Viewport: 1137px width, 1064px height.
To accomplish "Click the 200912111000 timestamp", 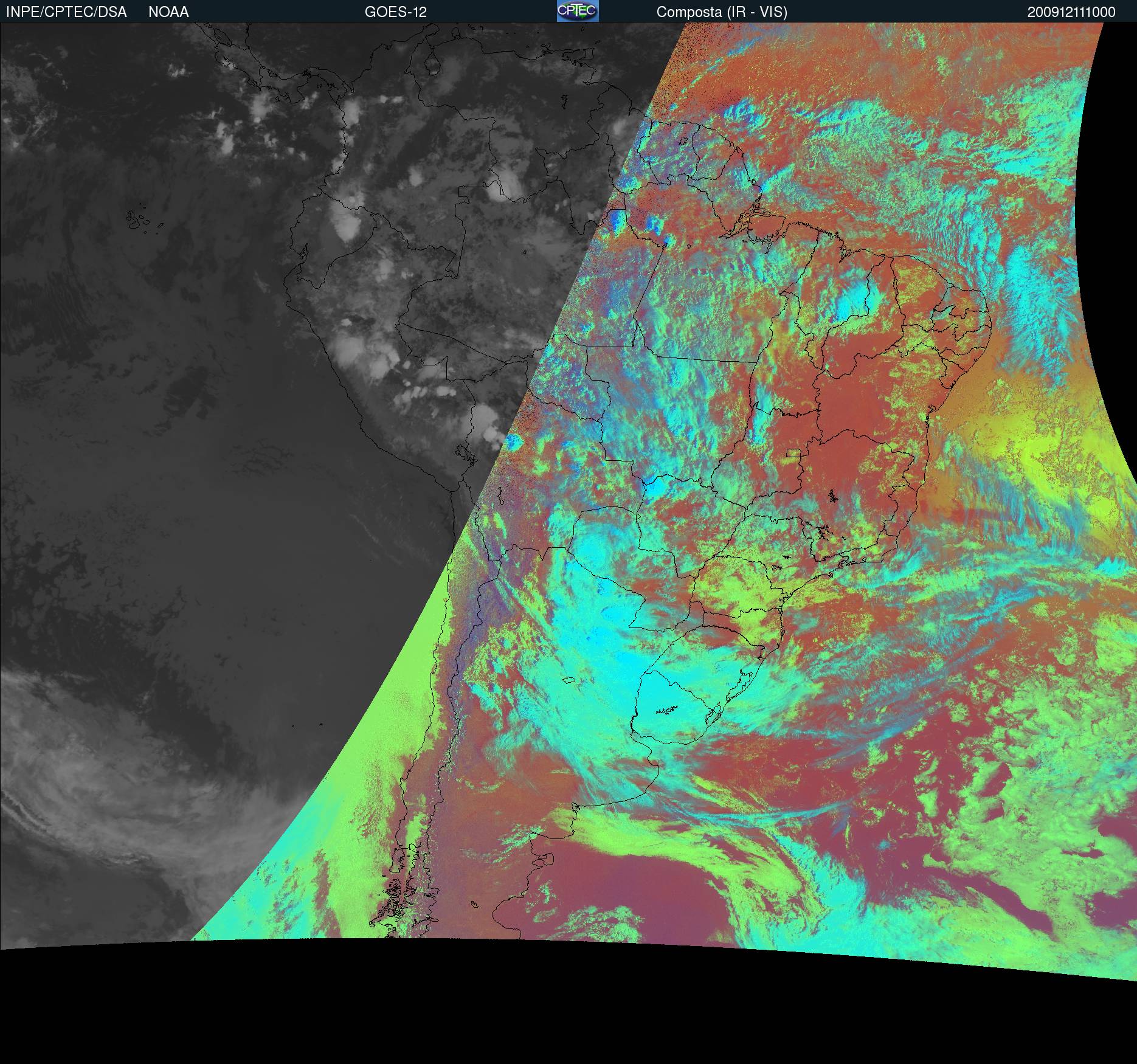I will click(x=1071, y=12).
